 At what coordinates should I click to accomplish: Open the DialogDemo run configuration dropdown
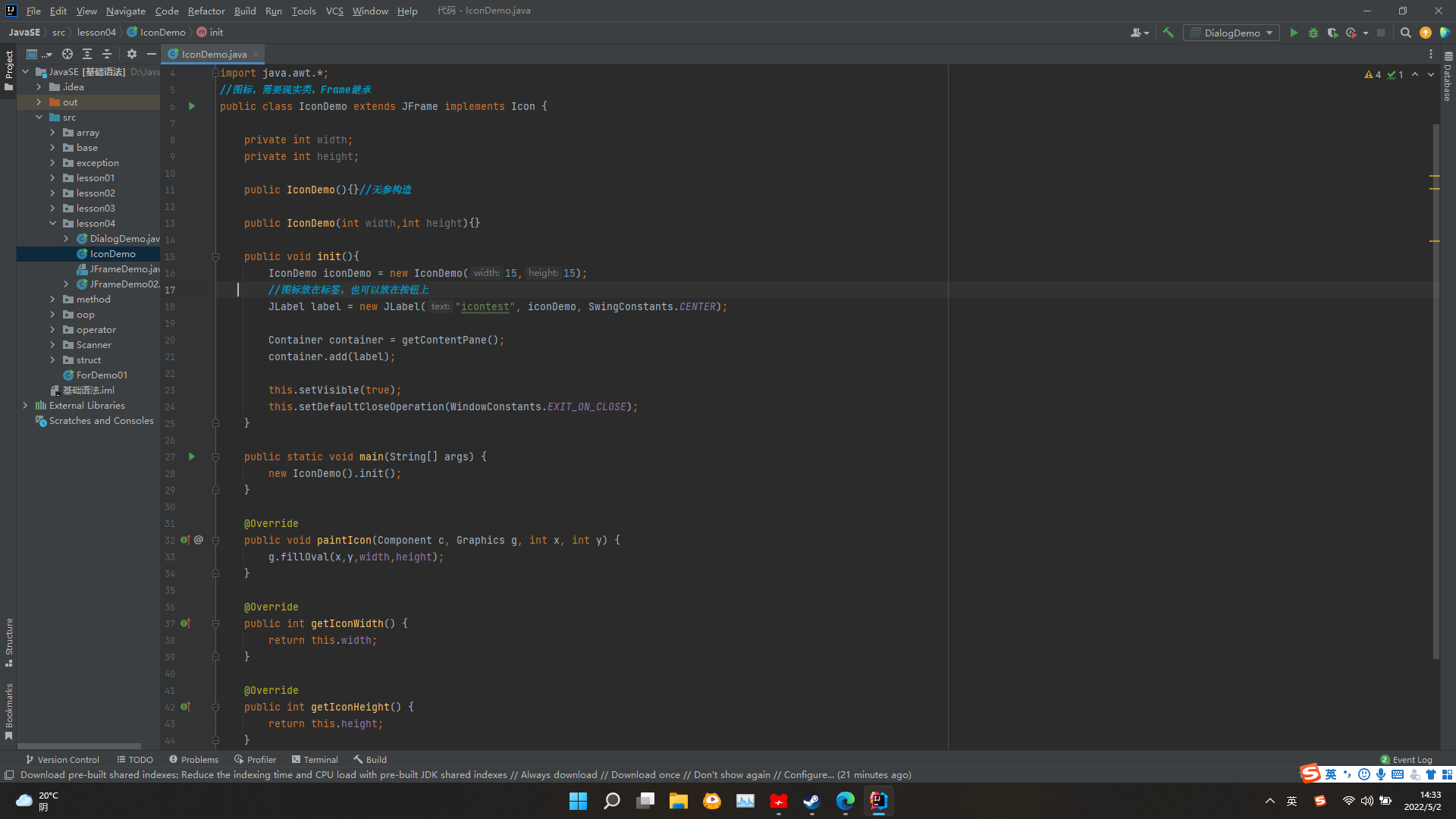point(1232,33)
